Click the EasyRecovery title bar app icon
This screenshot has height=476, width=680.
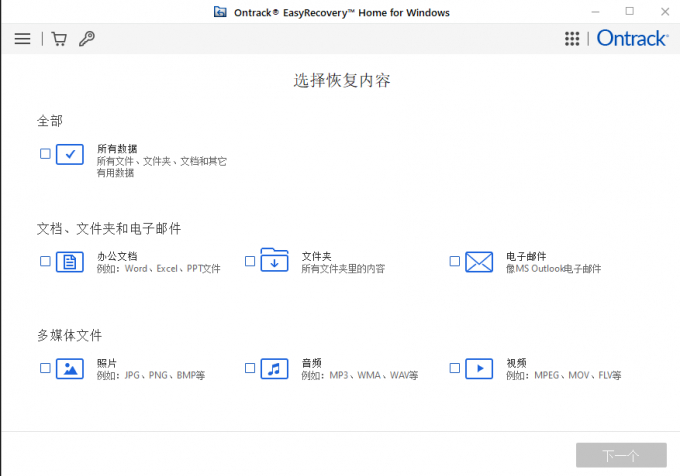pyautogui.click(x=220, y=12)
